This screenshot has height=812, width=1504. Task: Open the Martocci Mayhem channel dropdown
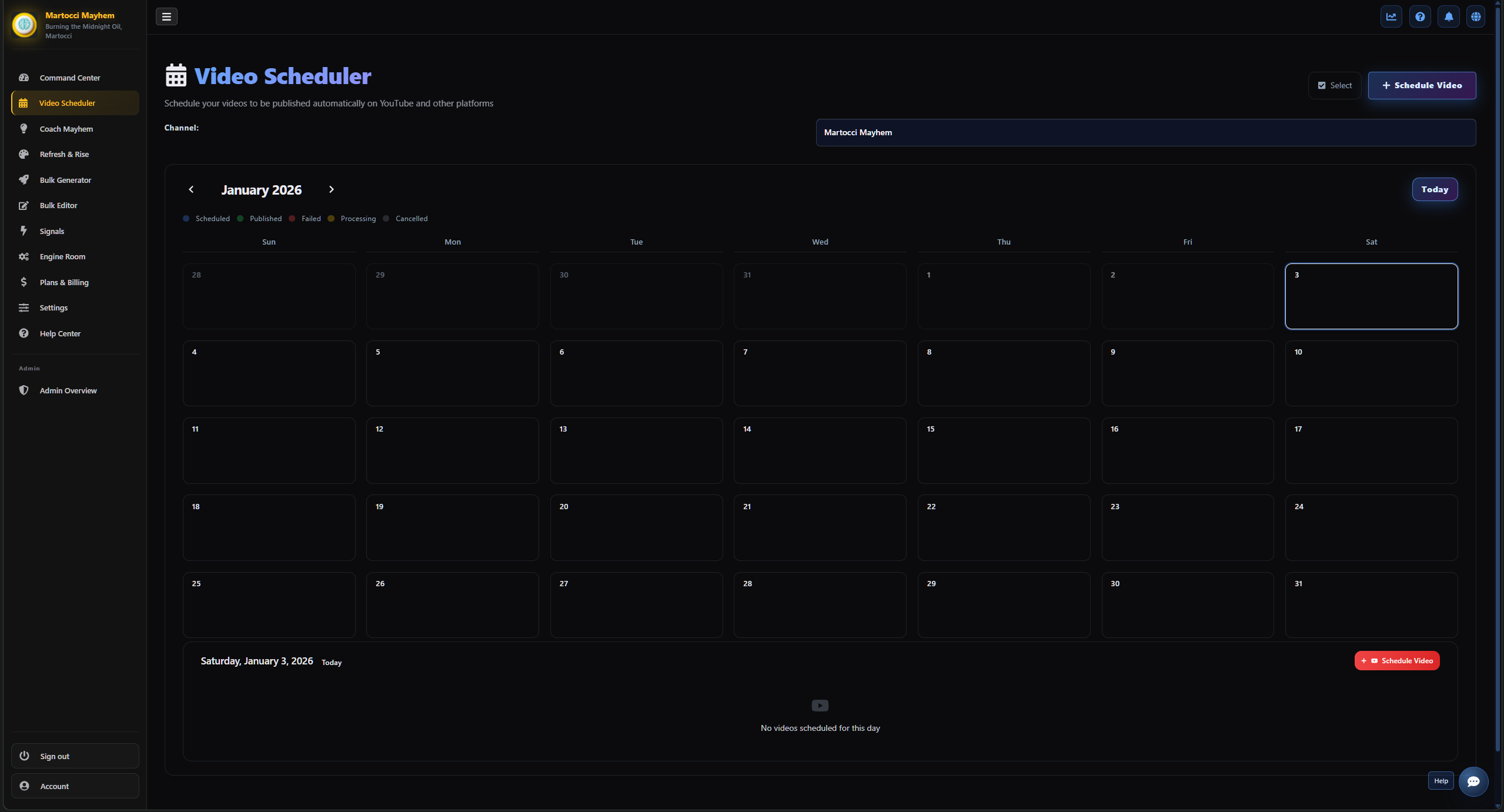tap(1145, 132)
